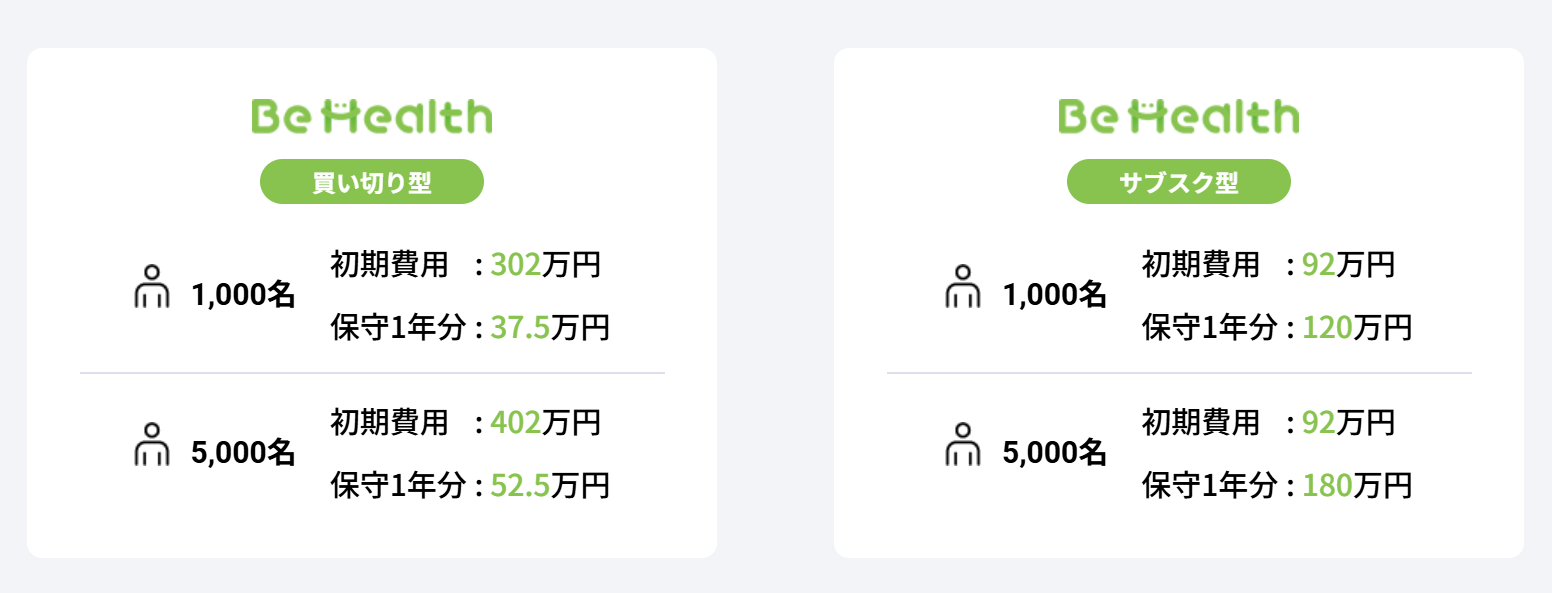Click the person icon beside 5,000名 in サブスク型 card
Screen dimensions: 1552x593
point(962,444)
